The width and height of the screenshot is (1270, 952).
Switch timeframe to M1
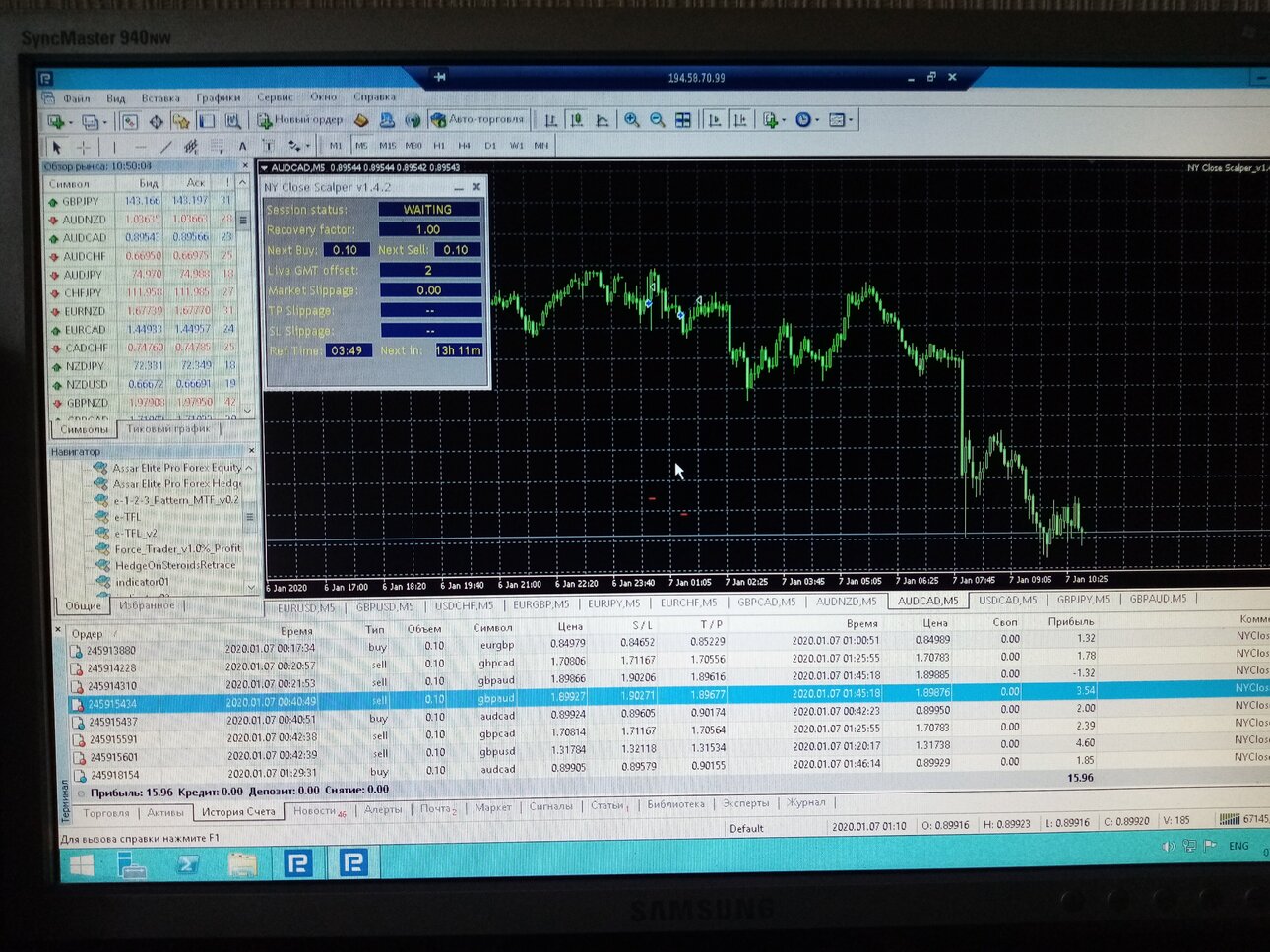pos(336,146)
